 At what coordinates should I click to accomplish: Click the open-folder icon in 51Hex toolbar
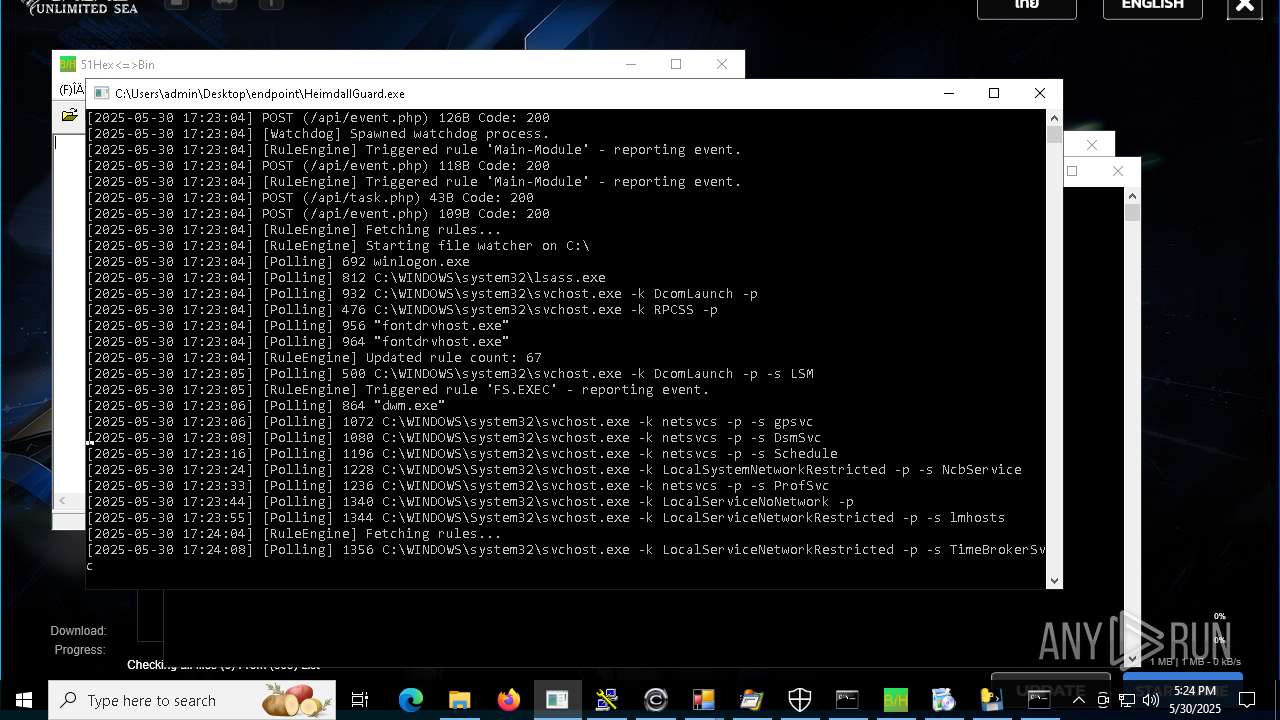pyautogui.click(x=69, y=116)
